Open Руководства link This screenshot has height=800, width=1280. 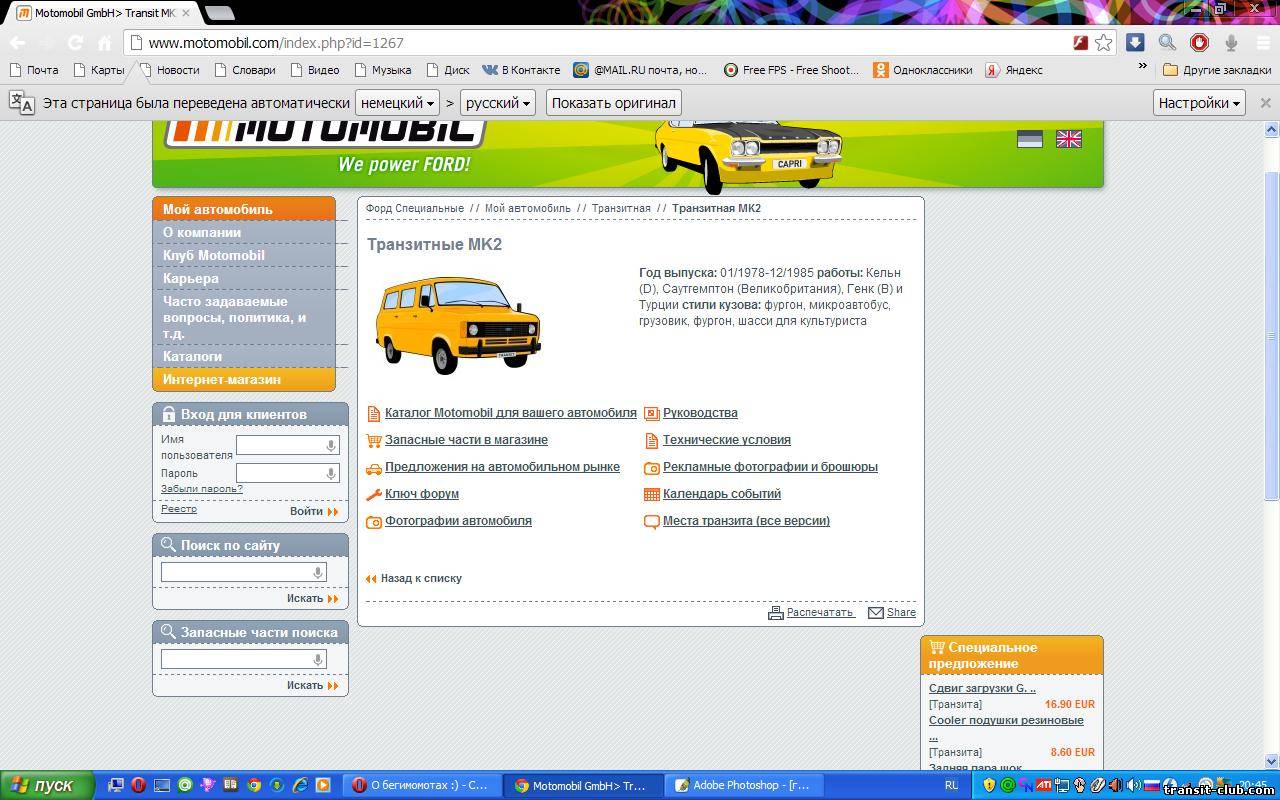click(700, 413)
